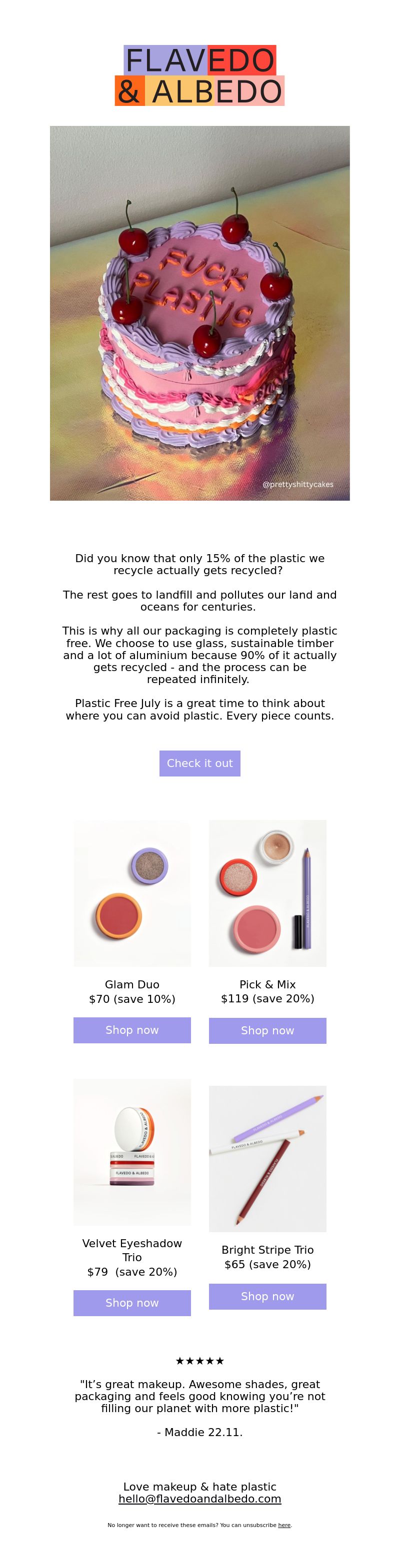The height and width of the screenshot is (1568, 400).
Task: Click the Maddie review quote text
Action: click(x=199, y=1396)
